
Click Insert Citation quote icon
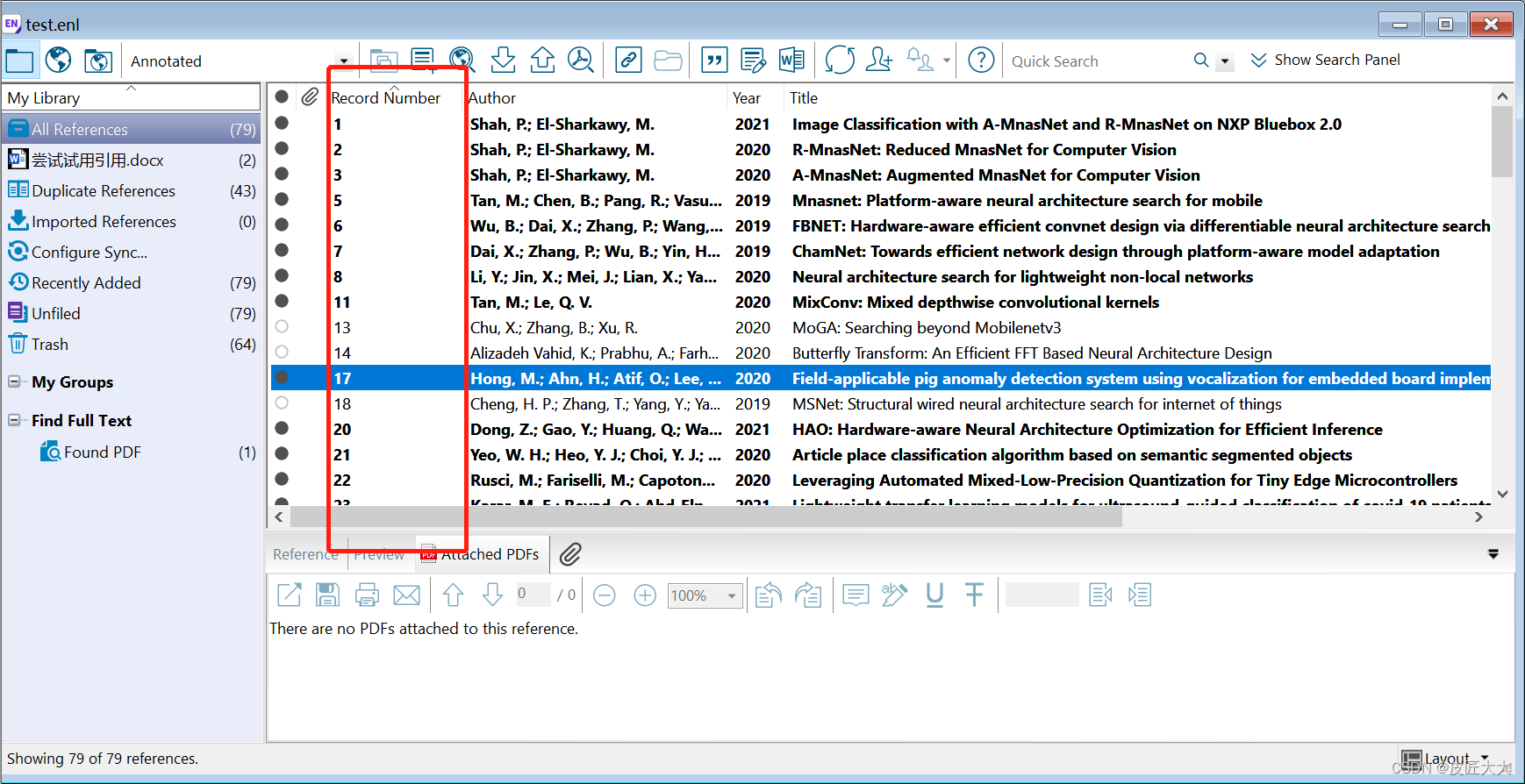pyautogui.click(x=715, y=60)
